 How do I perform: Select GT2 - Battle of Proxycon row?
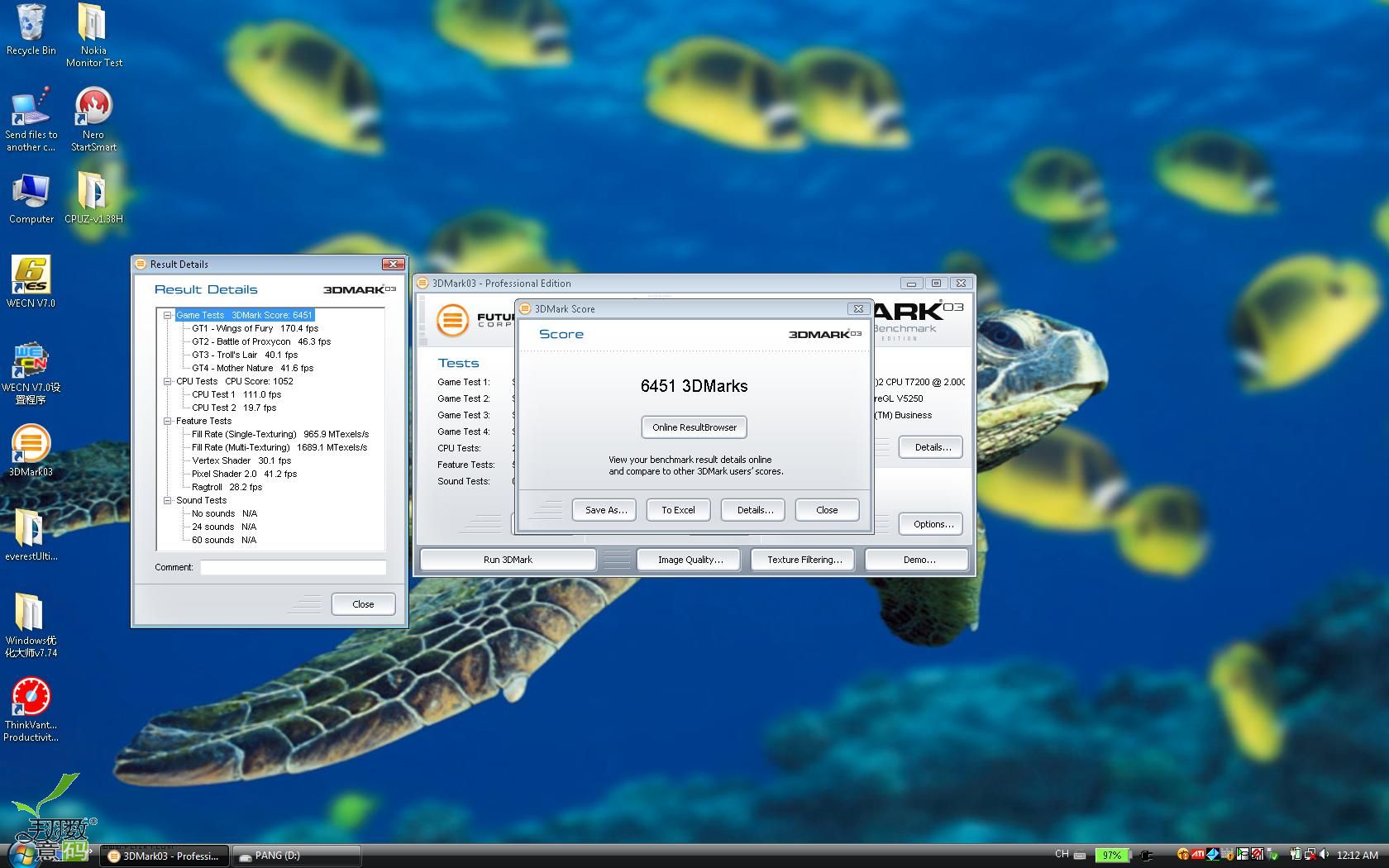(x=260, y=341)
